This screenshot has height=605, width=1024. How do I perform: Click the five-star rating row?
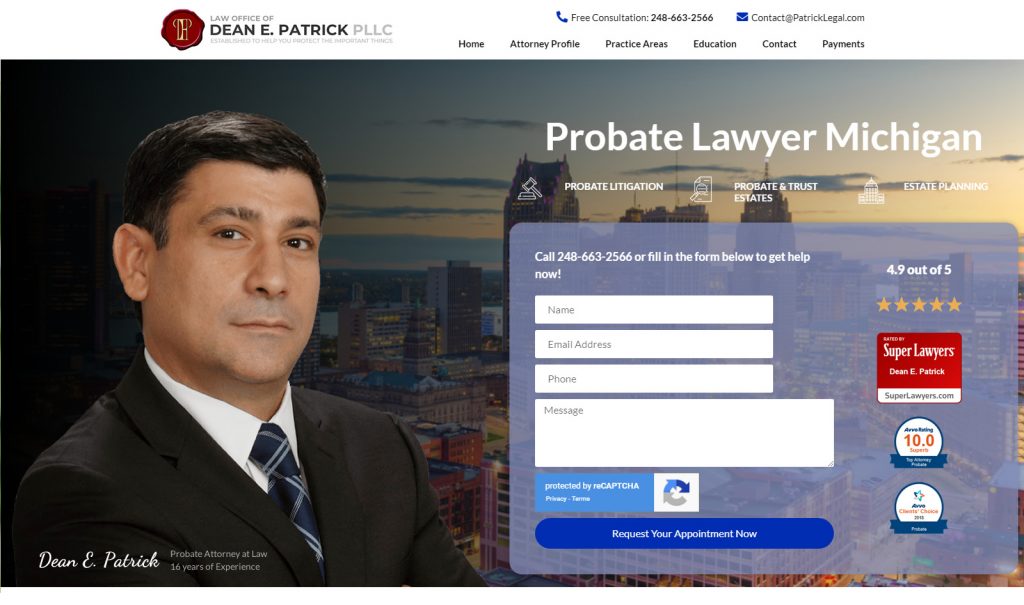pyautogui.click(x=919, y=304)
